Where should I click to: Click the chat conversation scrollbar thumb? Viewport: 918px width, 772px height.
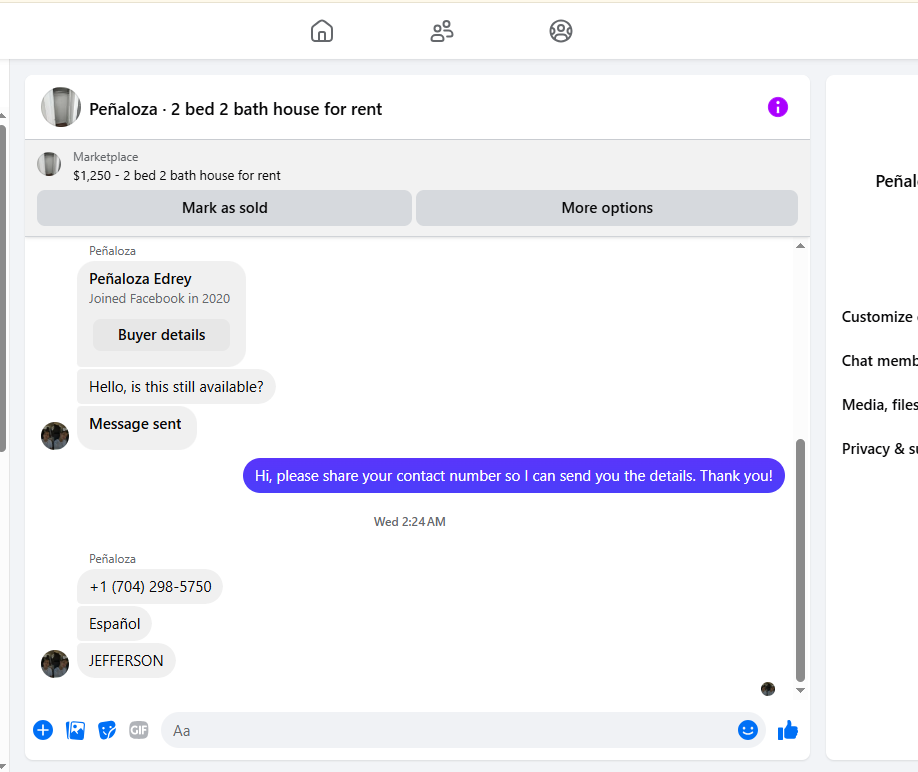800,560
